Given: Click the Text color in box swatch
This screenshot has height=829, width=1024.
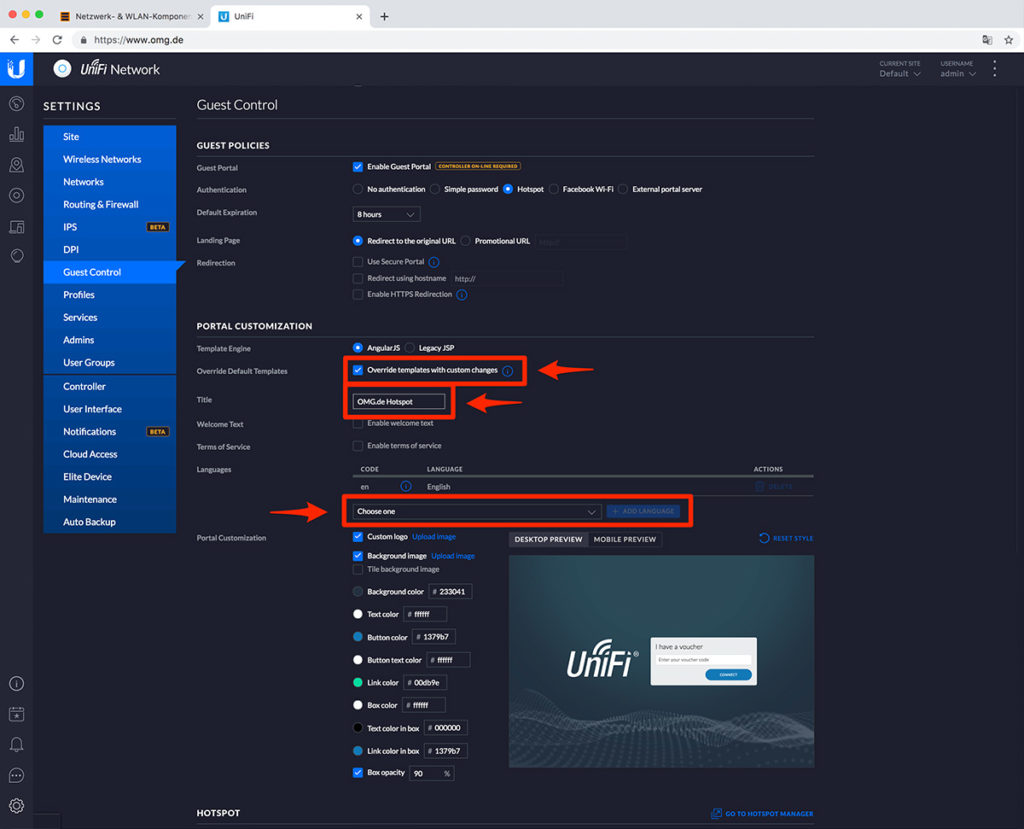Looking at the screenshot, I should pyautogui.click(x=357, y=728).
